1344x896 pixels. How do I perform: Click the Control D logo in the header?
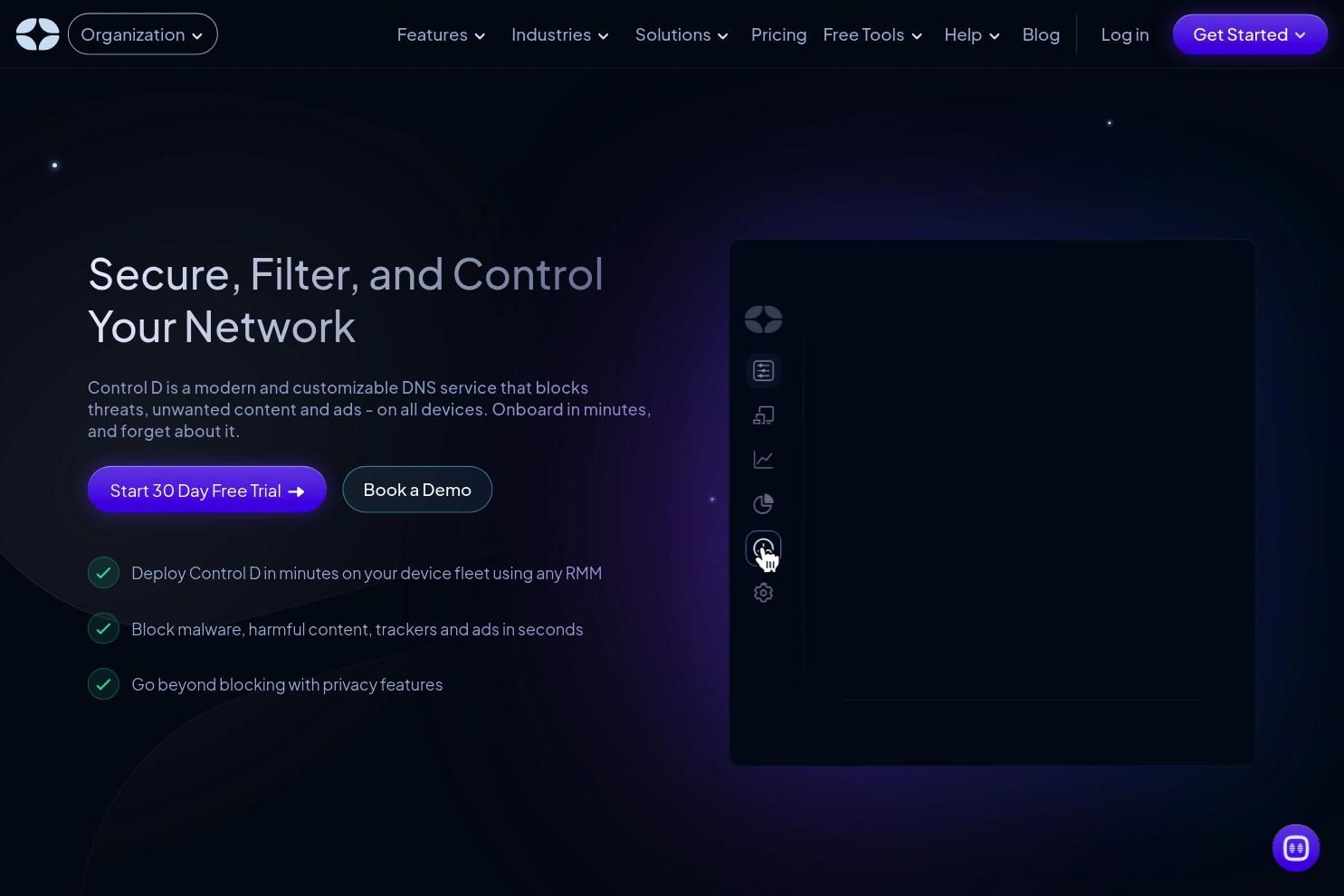37,34
